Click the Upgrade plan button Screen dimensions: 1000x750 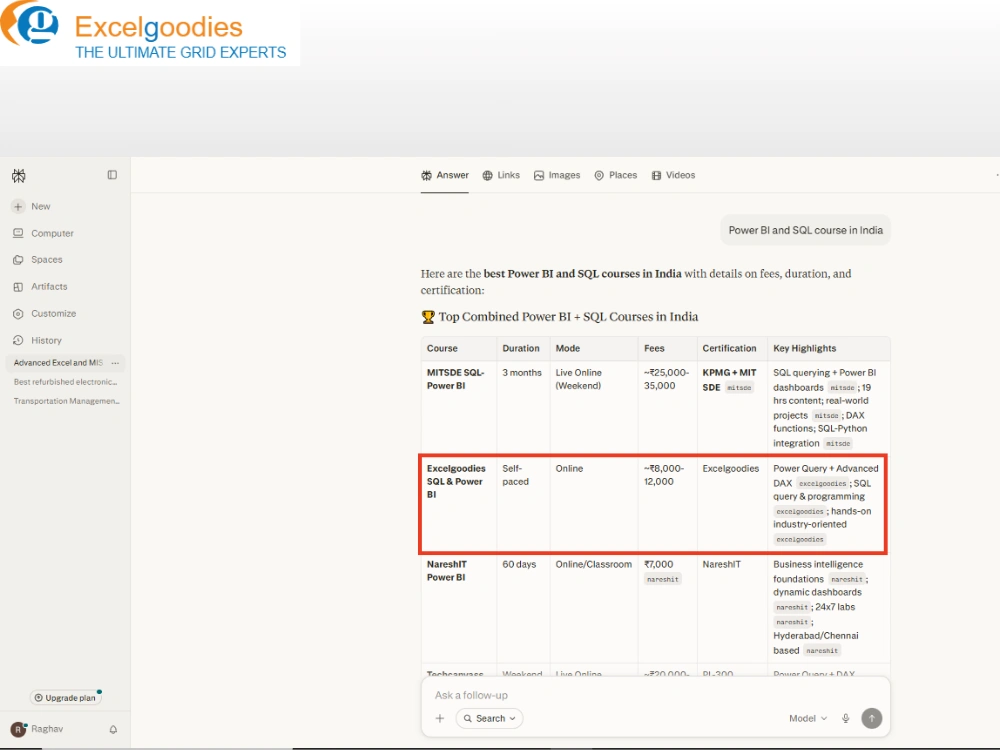[65, 698]
